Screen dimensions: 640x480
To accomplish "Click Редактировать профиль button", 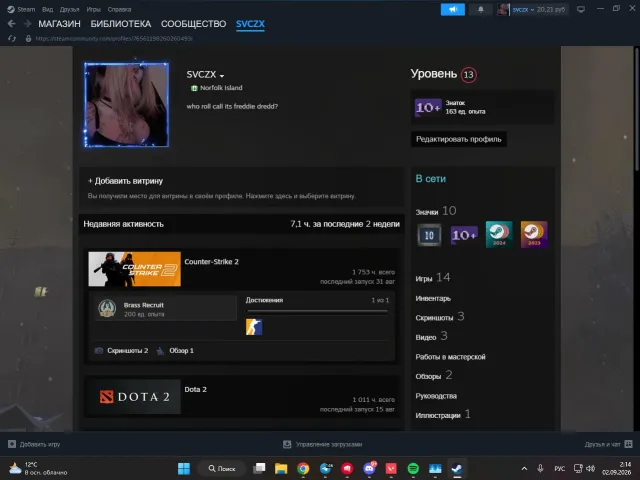I will pyautogui.click(x=458, y=139).
